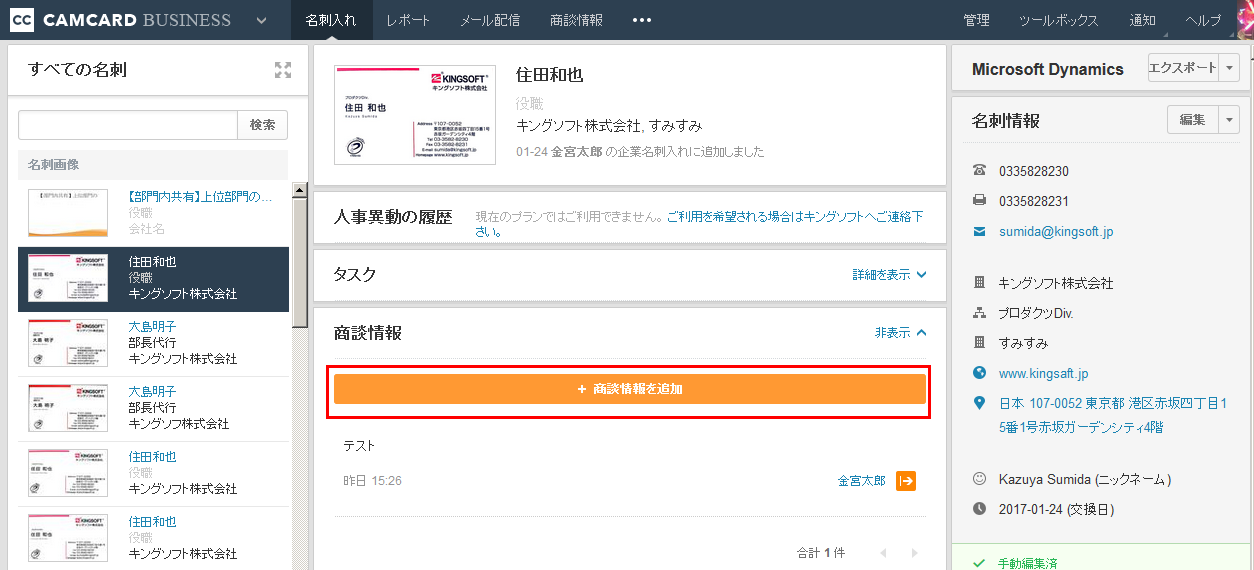Click the smiley nickname icon
The width and height of the screenshot is (1254, 570).
[979, 479]
